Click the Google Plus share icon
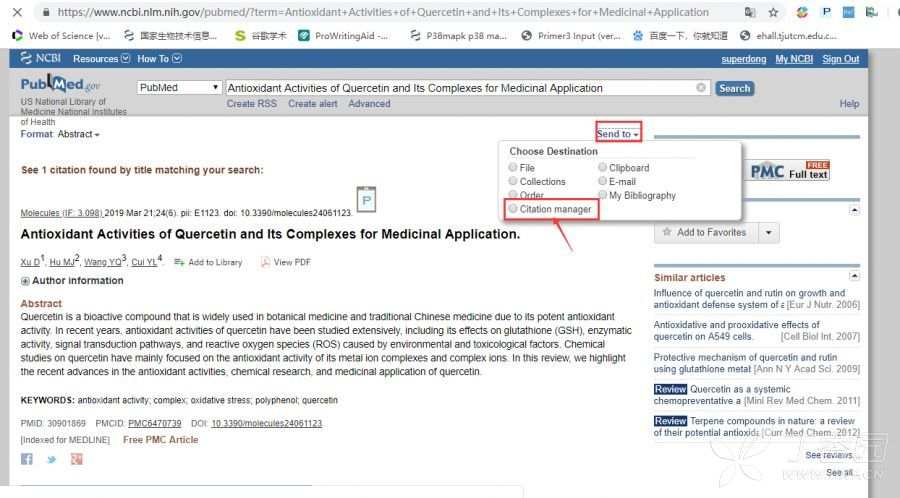The image size is (900, 498). (76, 459)
